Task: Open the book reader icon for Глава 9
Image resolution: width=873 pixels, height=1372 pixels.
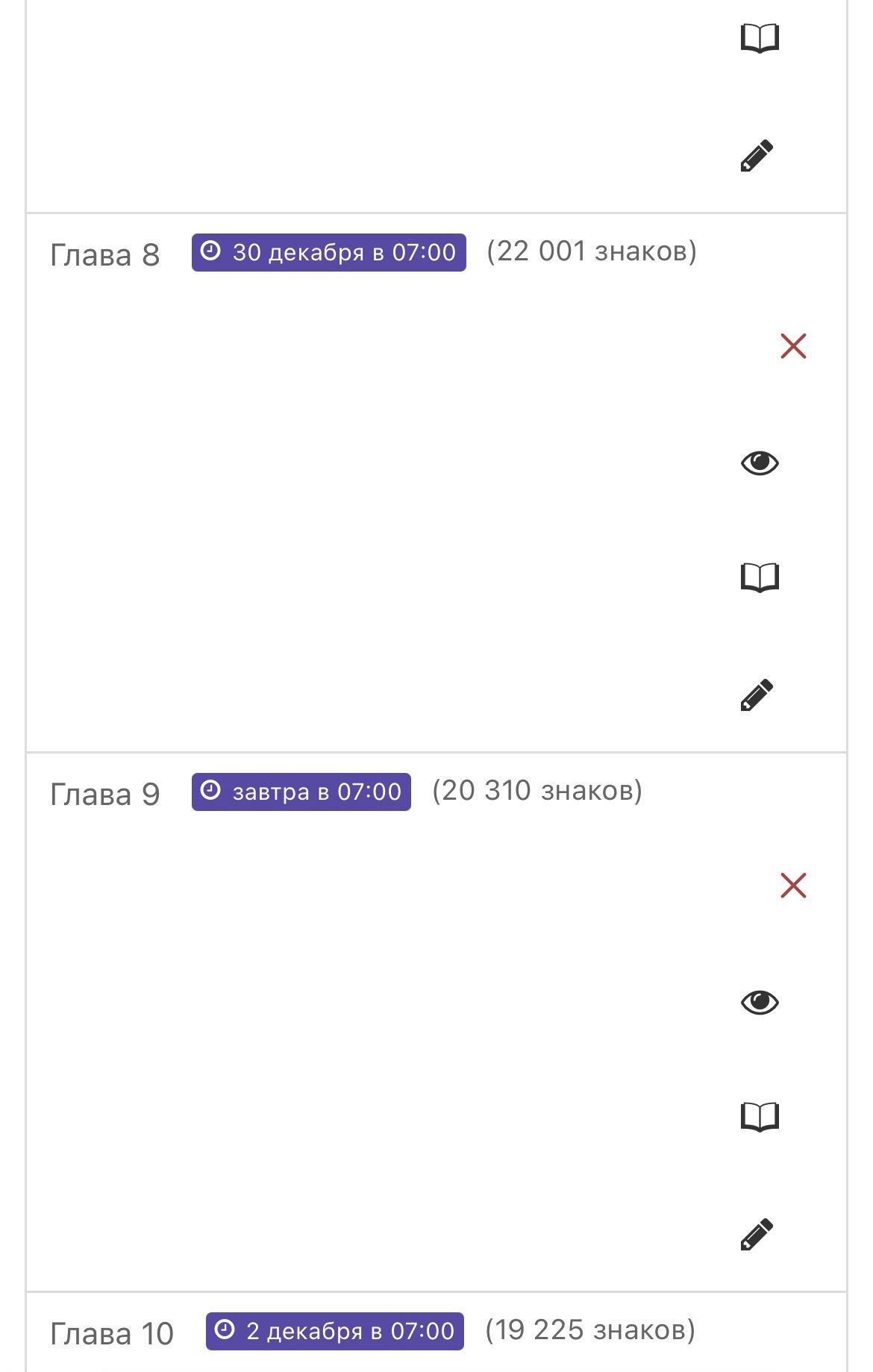Action: pyautogui.click(x=760, y=1117)
